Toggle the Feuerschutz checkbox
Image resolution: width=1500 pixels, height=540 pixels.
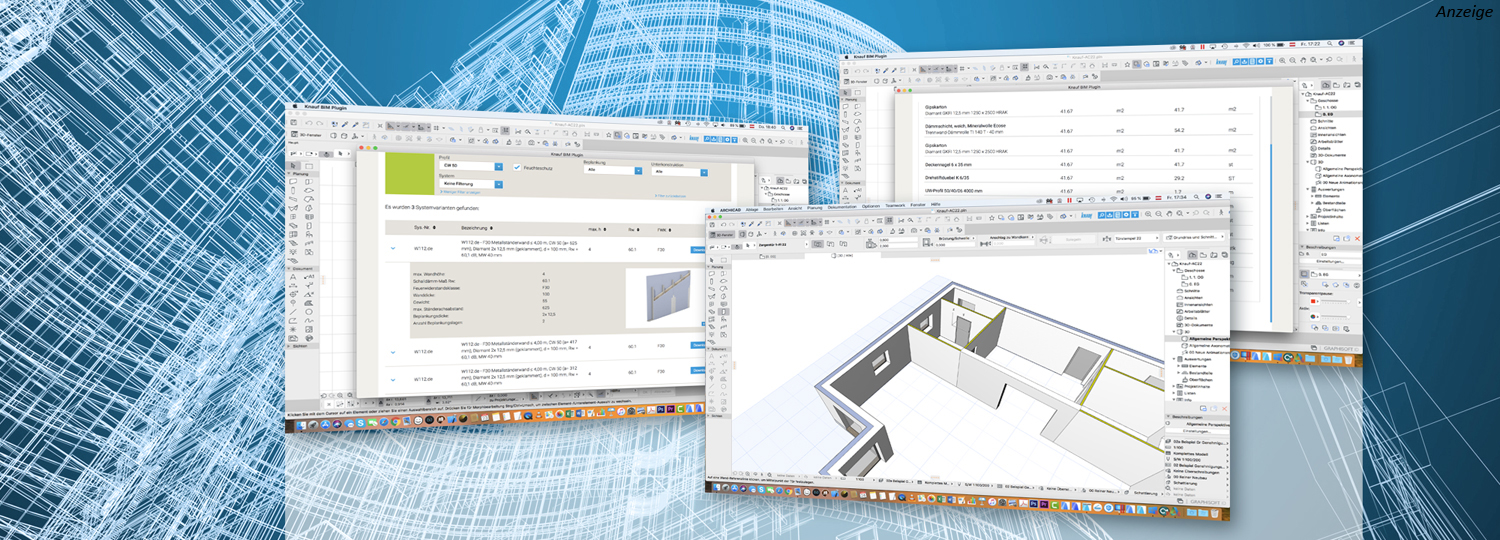click(x=517, y=167)
